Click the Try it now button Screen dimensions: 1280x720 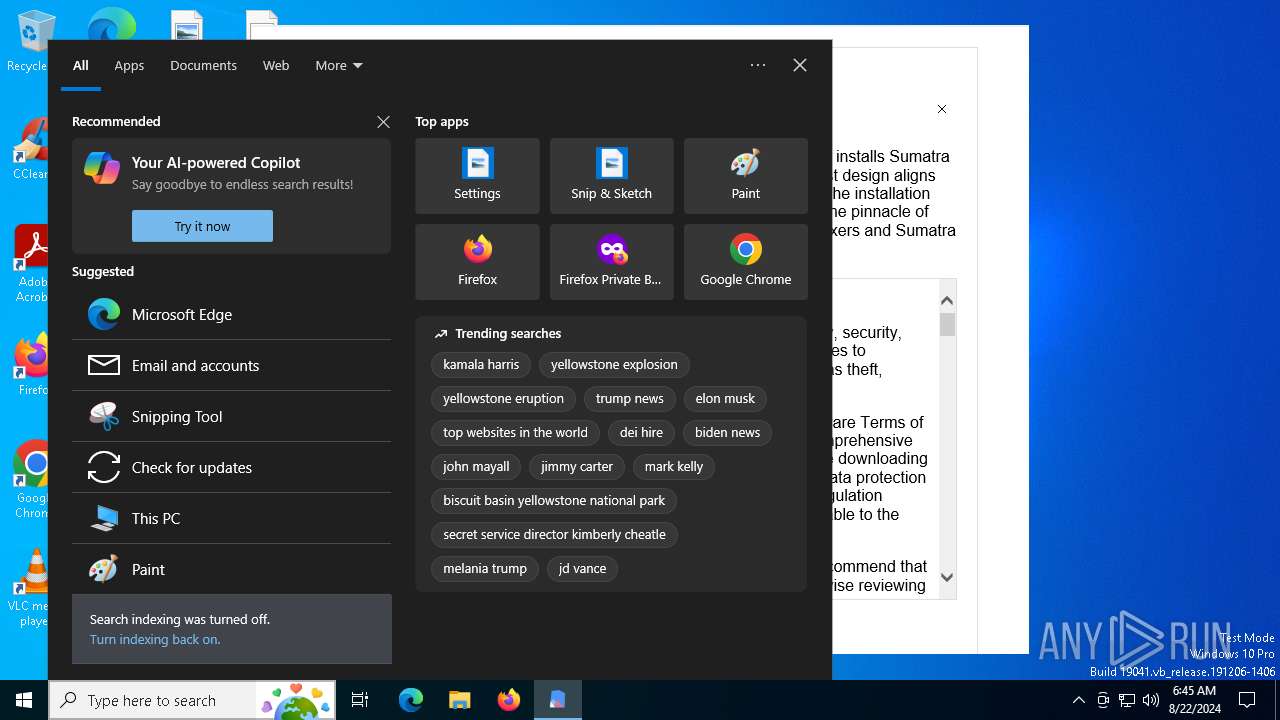coord(202,226)
